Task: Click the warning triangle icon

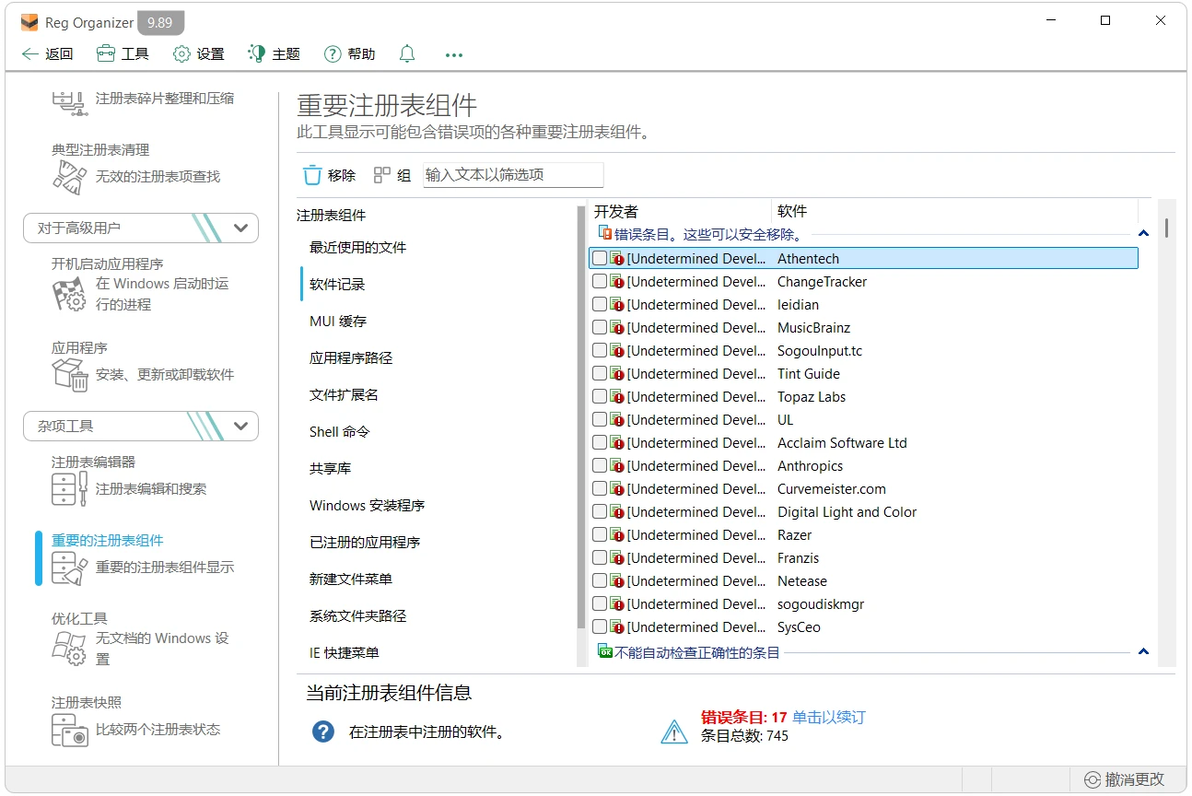Action: pyautogui.click(x=674, y=731)
